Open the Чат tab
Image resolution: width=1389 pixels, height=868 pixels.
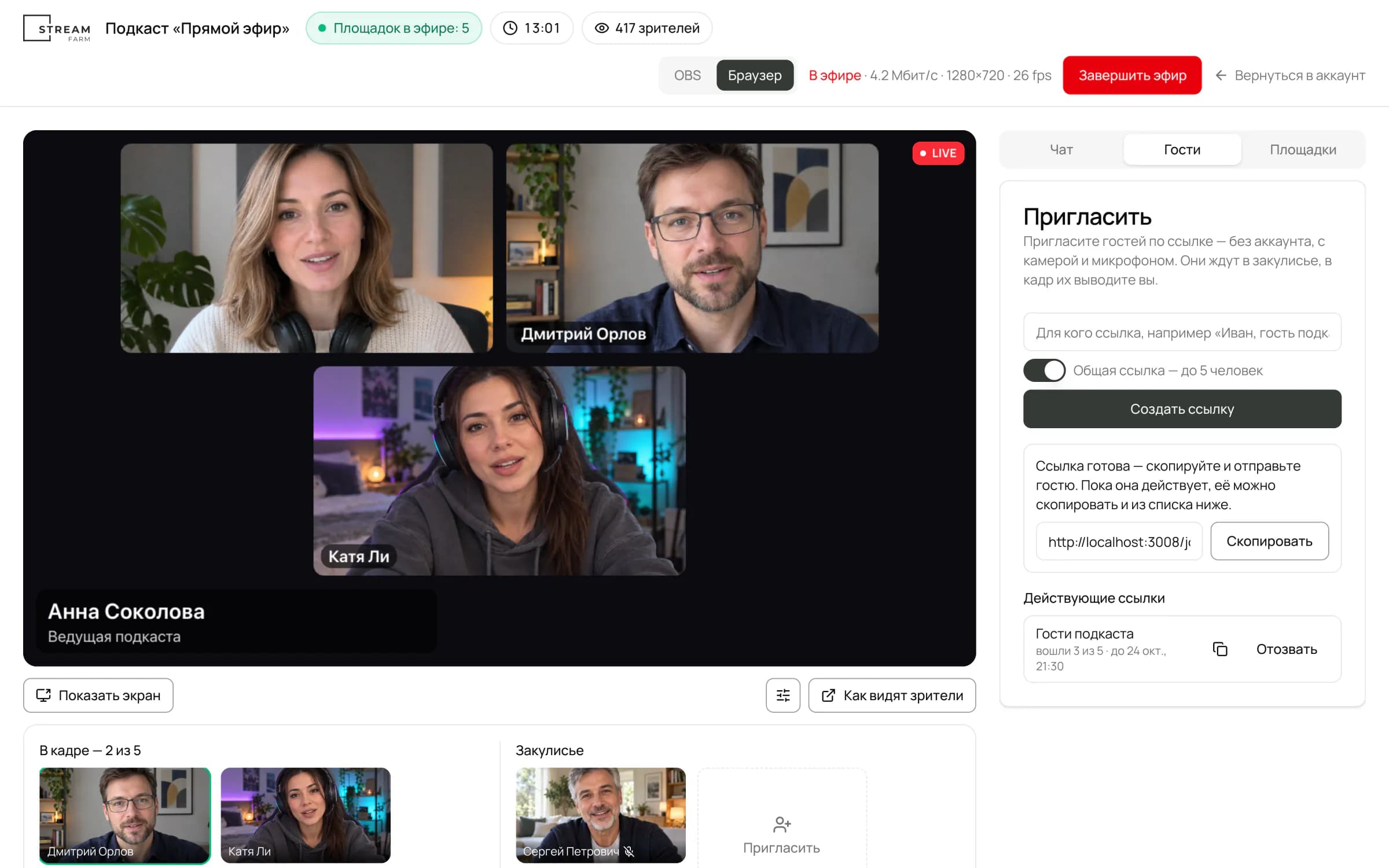(1061, 150)
